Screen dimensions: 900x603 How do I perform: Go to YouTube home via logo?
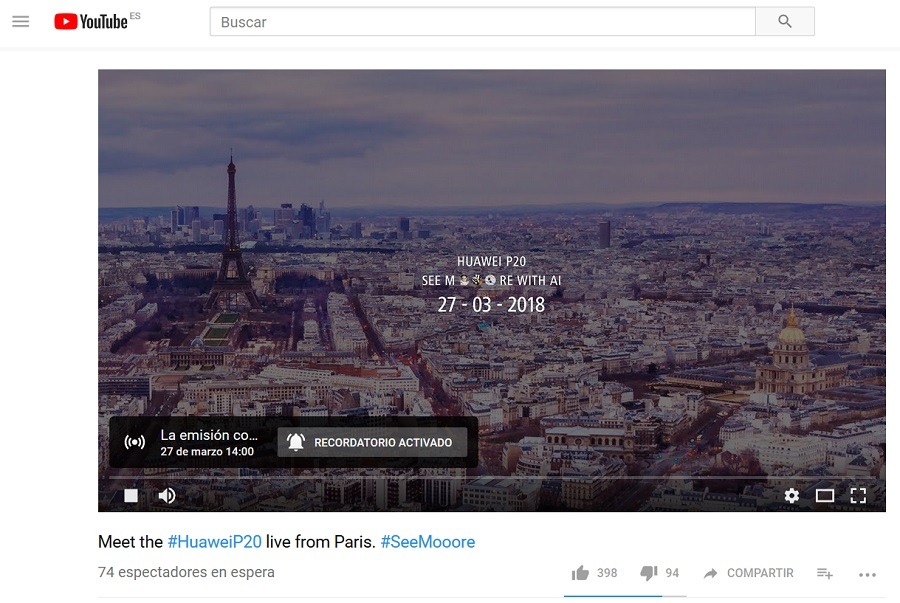coord(91,21)
